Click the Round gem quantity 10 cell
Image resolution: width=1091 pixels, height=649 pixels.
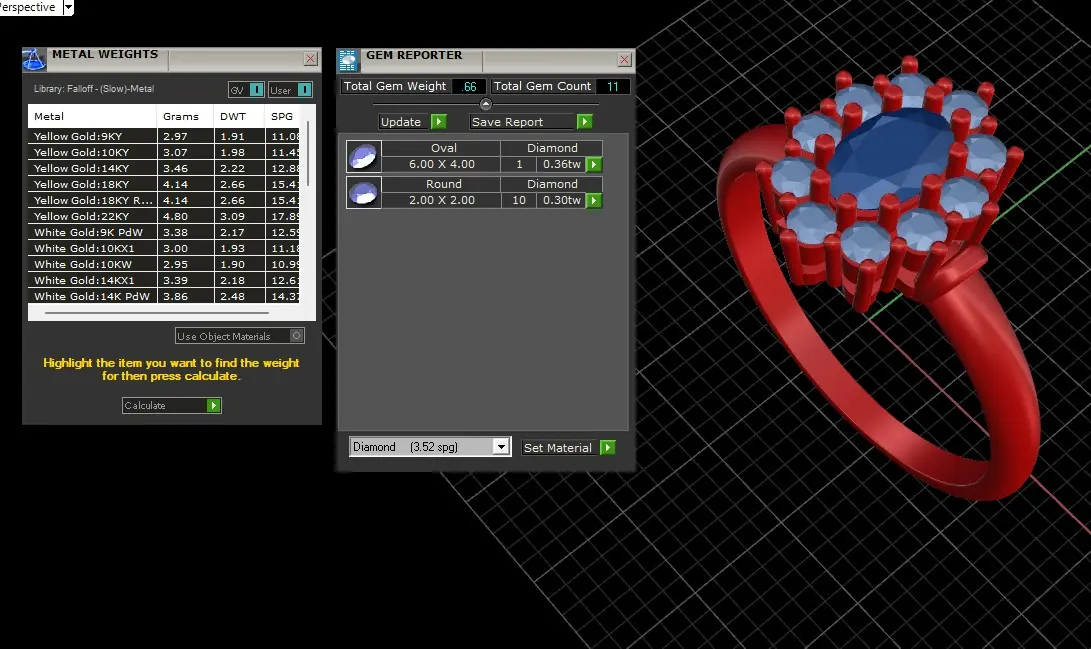tap(519, 200)
